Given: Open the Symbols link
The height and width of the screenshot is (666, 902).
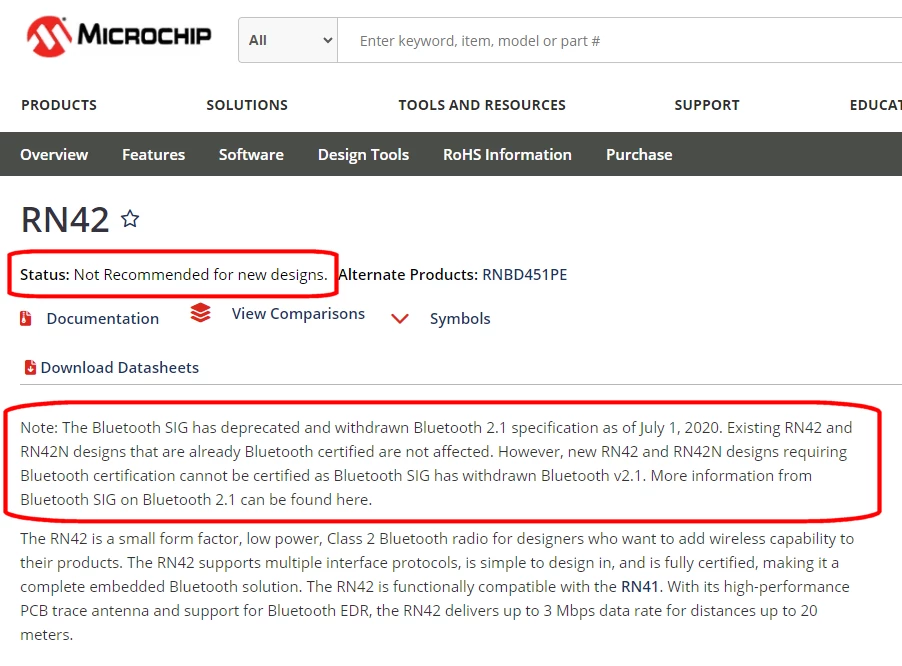Looking at the screenshot, I should [x=460, y=319].
